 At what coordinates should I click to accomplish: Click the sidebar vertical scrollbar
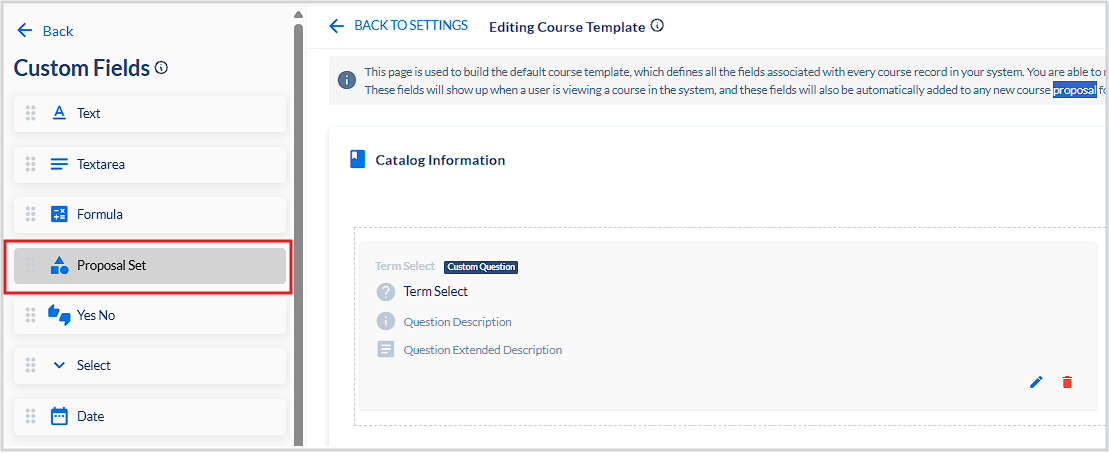click(x=298, y=200)
